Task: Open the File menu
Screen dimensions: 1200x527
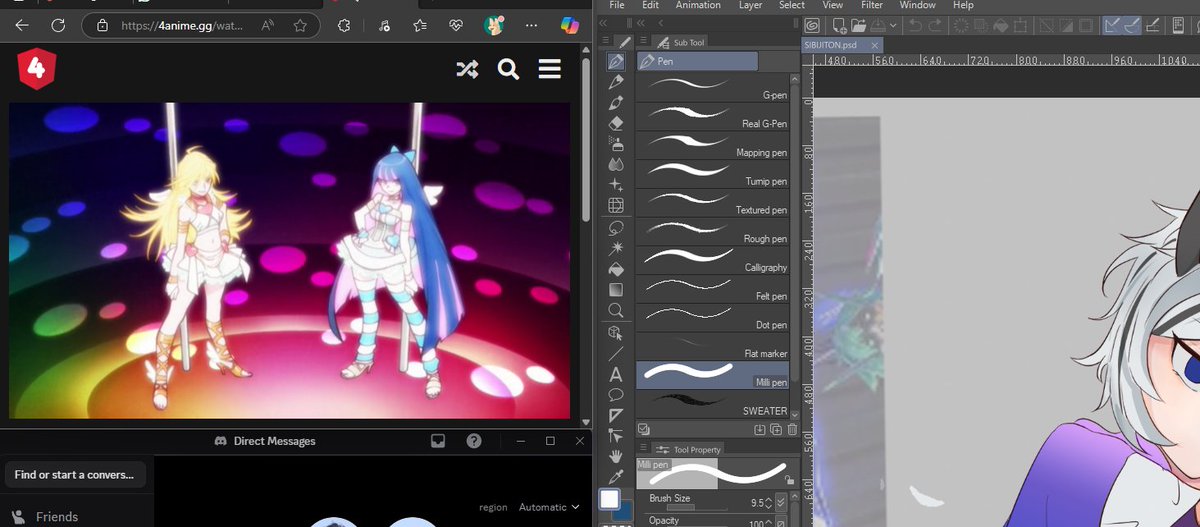Action: [x=617, y=5]
